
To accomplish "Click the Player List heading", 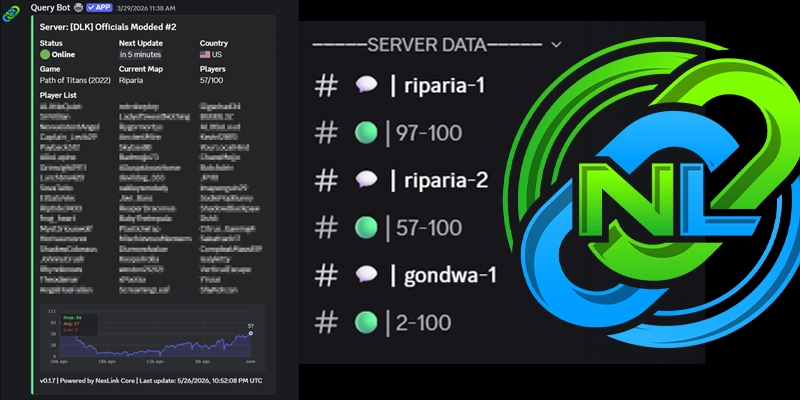I will [58, 95].
